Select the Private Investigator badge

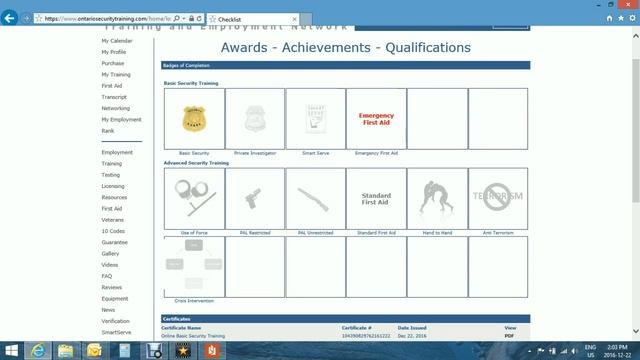(x=255, y=119)
